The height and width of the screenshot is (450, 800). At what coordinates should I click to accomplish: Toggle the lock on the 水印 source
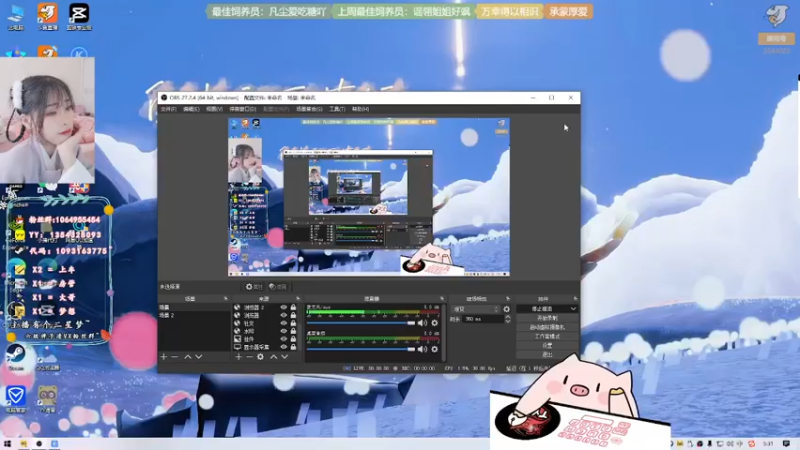pyautogui.click(x=293, y=331)
